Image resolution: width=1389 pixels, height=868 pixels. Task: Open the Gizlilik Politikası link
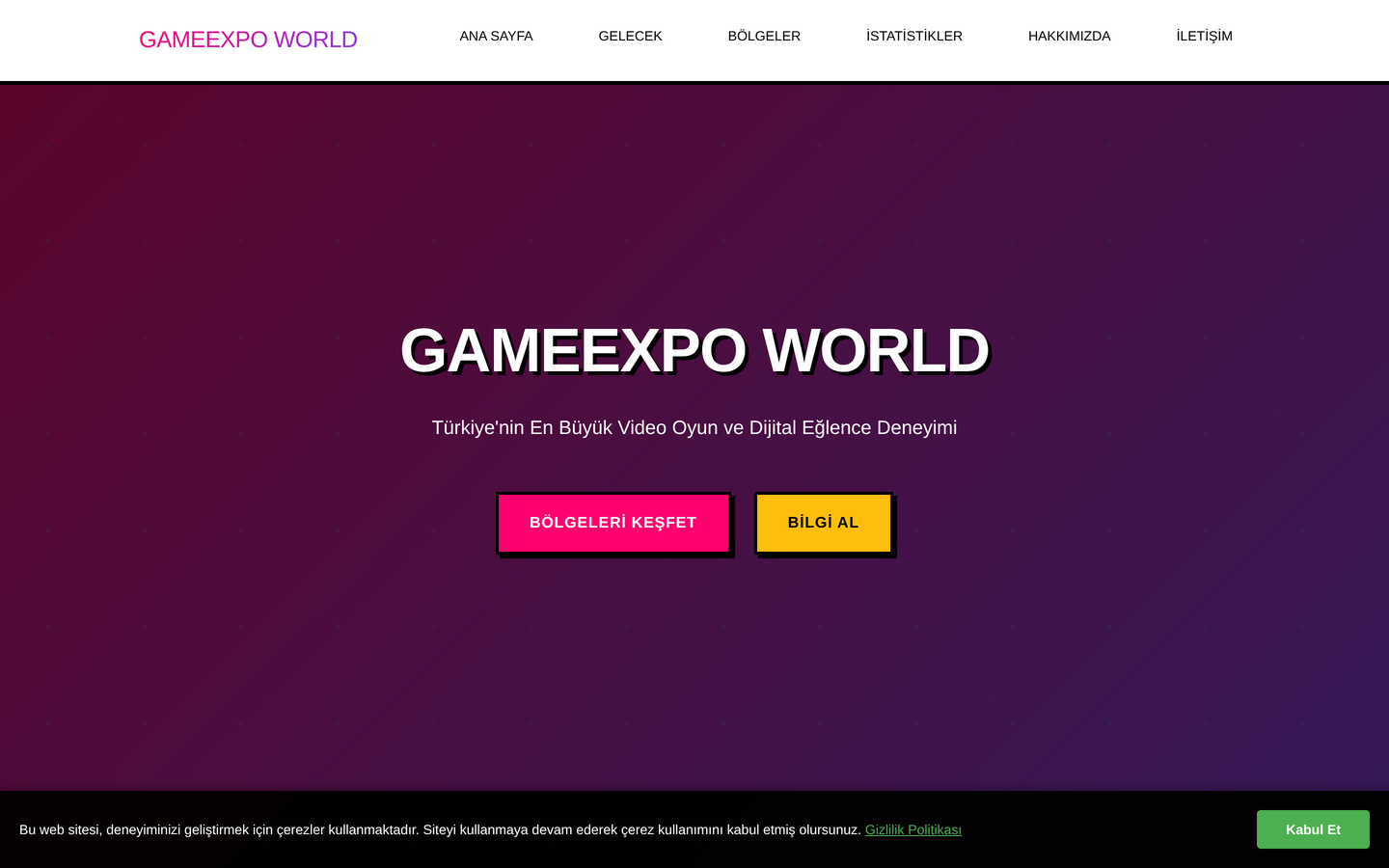(x=913, y=829)
